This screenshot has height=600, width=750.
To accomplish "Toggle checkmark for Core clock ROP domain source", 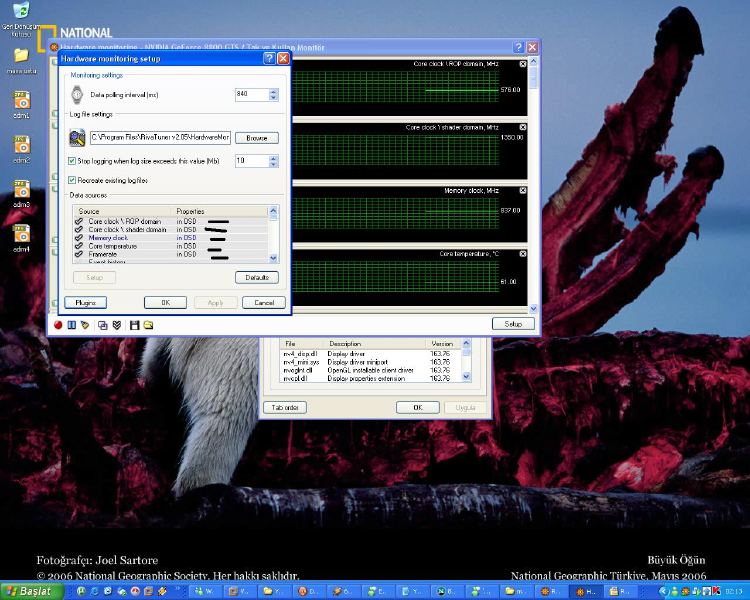I will pyautogui.click(x=79, y=222).
